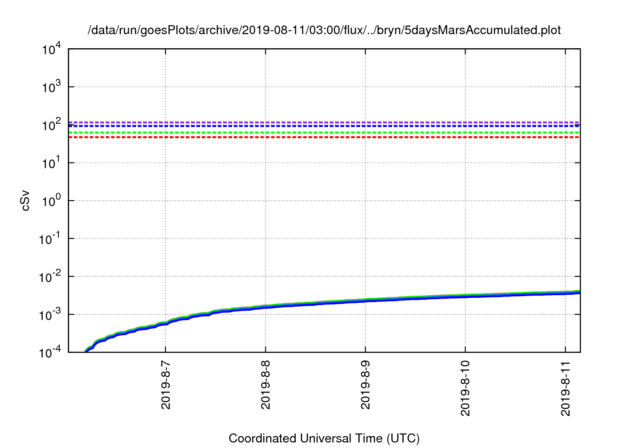Click the 10^-4 y-axis tick label
The width and height of the screenshot is (640, 448).
pyautogui.click(x=51, y=352)
